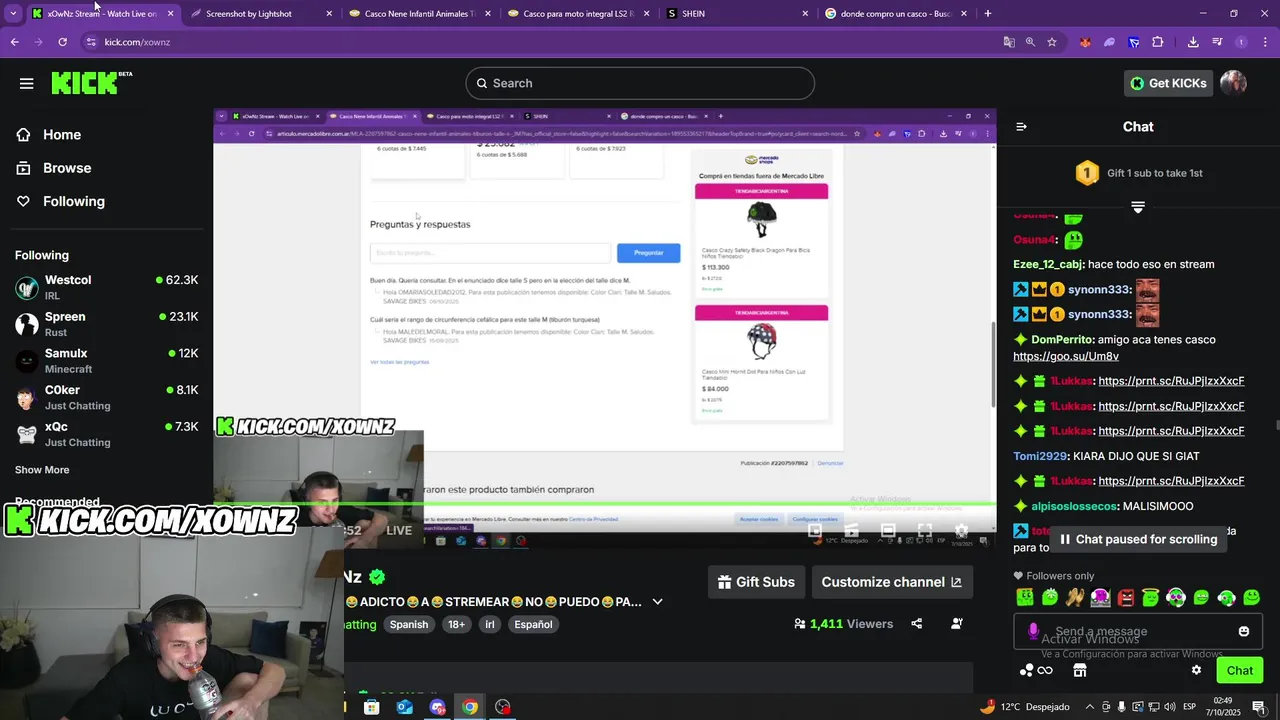Click the chat settings gear icon
Image resolution: width=1280 pixels, height=720 pixels.
pos(1196,670)
